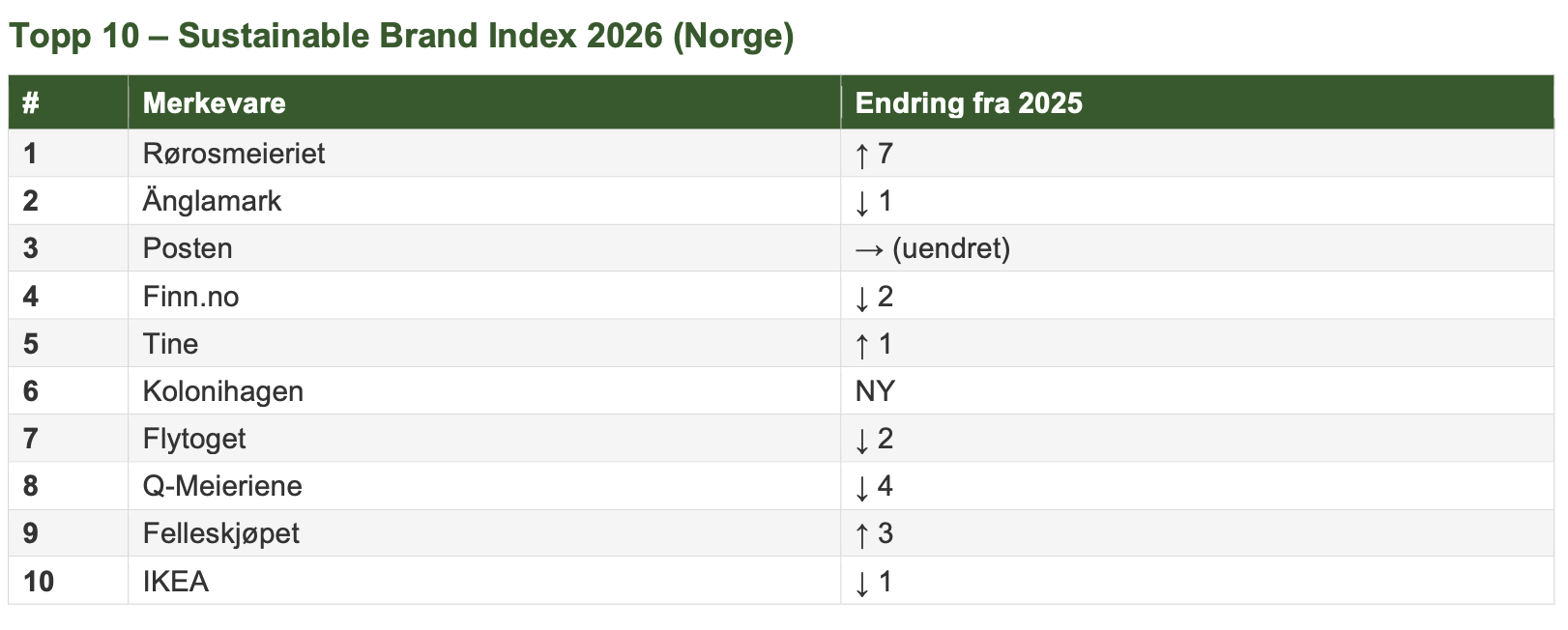Click the '↑ 3' change value

(x=874, y=533)
